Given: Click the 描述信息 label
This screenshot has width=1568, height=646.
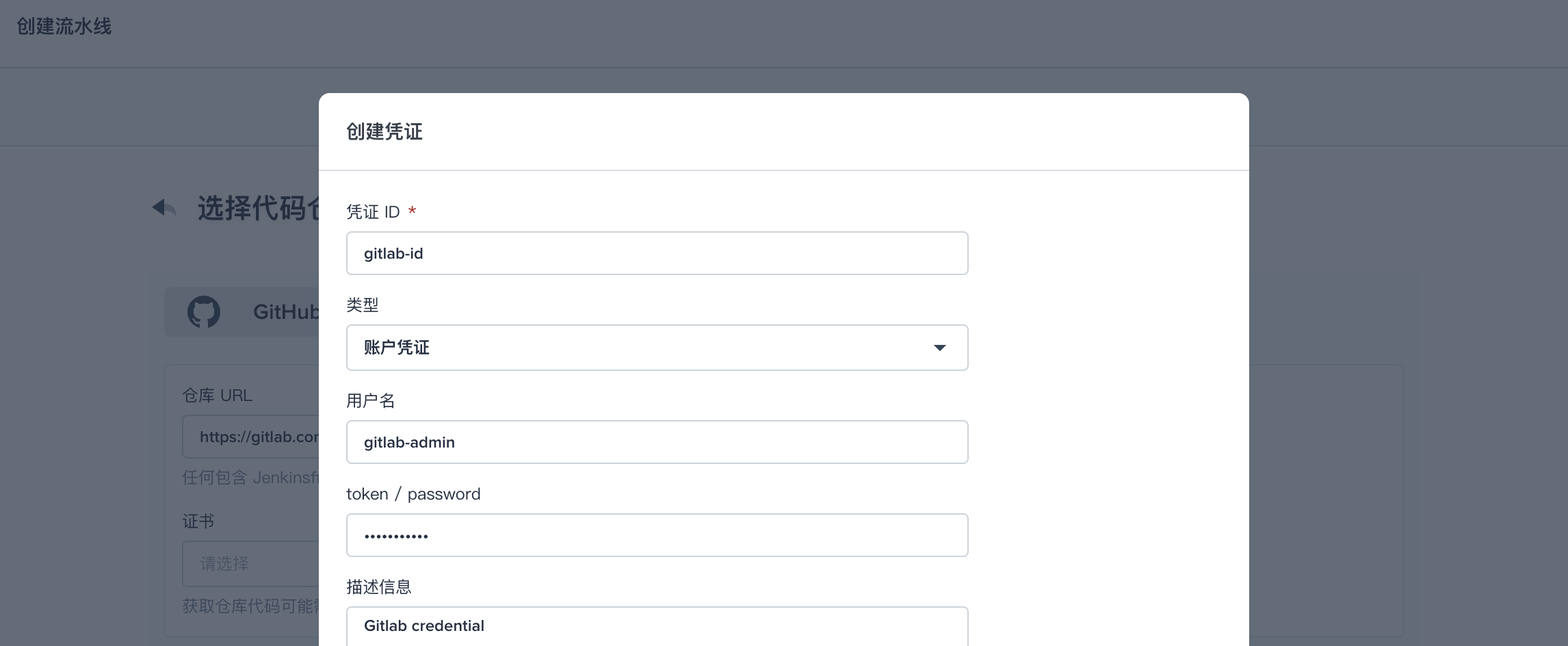Looking at the screenshot, I should [x=379, y=586].
